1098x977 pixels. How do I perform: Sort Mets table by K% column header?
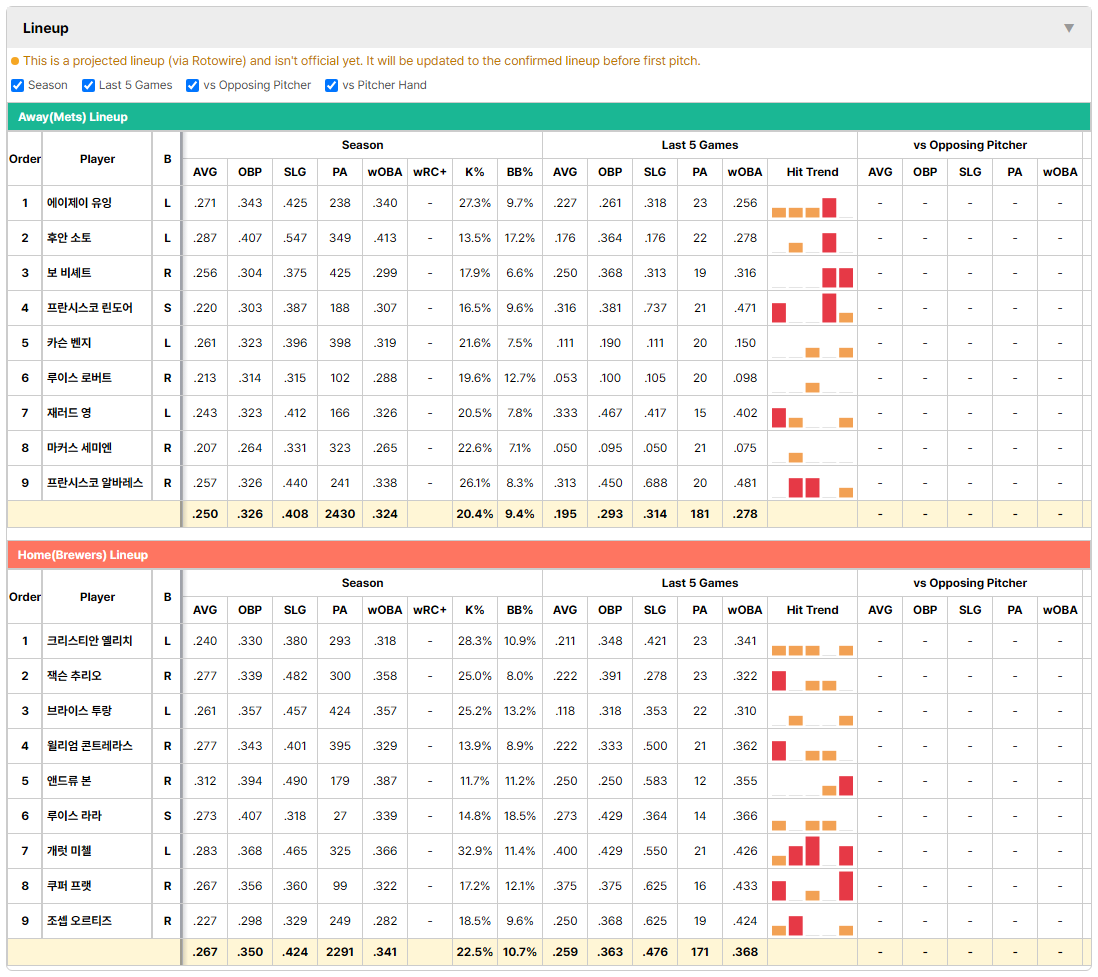click(x=474, y=172)
